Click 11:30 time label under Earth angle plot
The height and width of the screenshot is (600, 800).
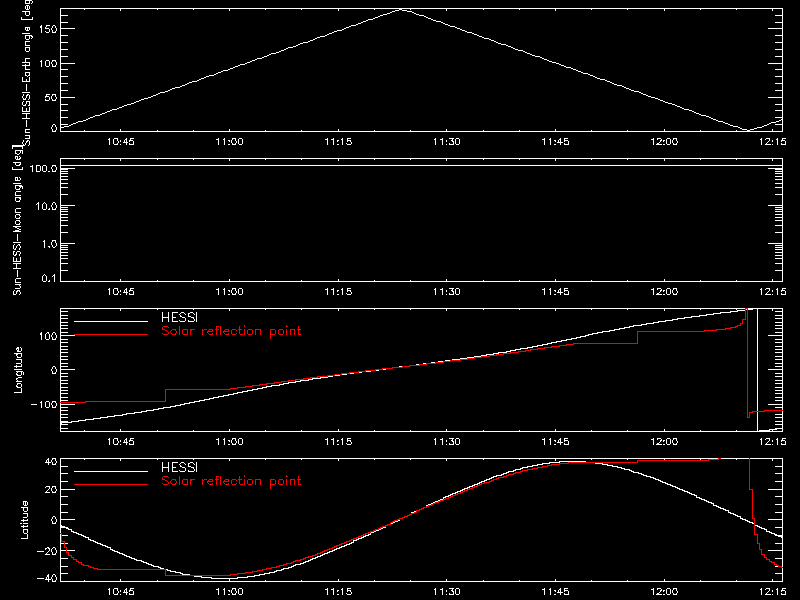447,142
